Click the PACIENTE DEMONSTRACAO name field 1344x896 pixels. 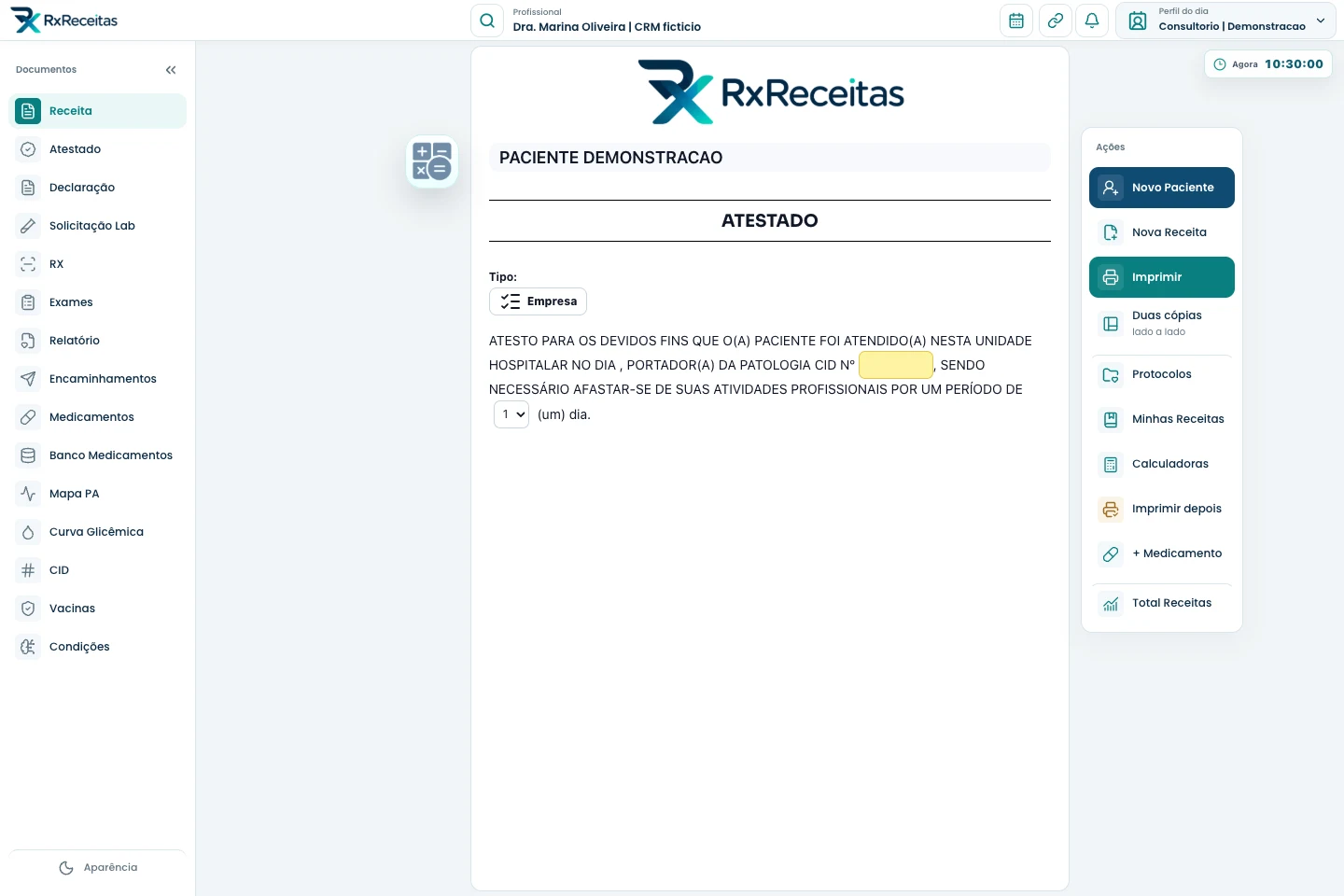pyautogui.click(x=770, y=158)
